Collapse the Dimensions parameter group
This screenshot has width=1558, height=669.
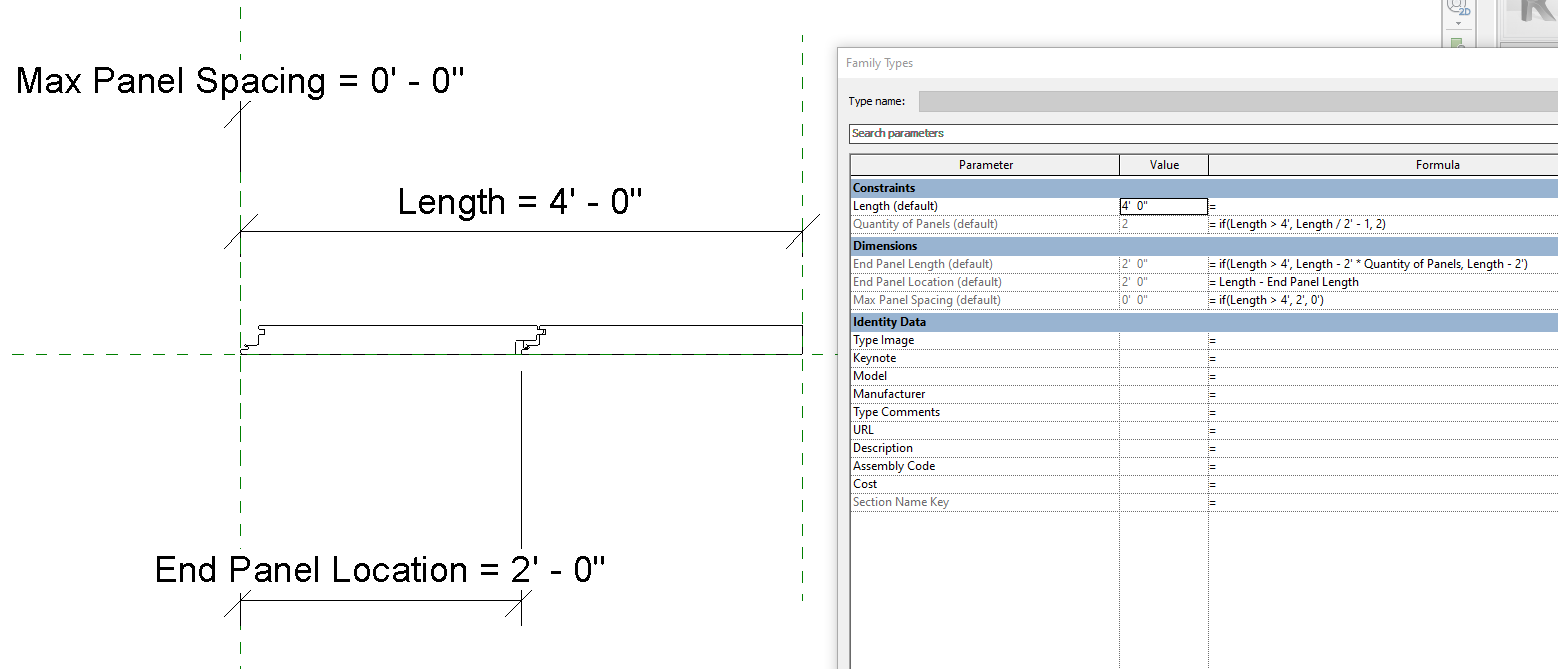[1204, 246]
